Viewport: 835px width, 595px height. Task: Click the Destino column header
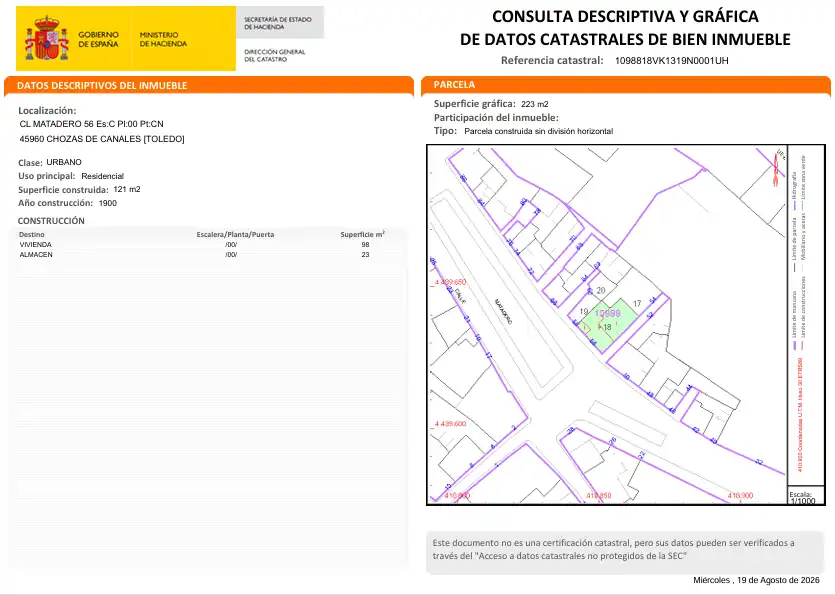[x=31, y=234]
